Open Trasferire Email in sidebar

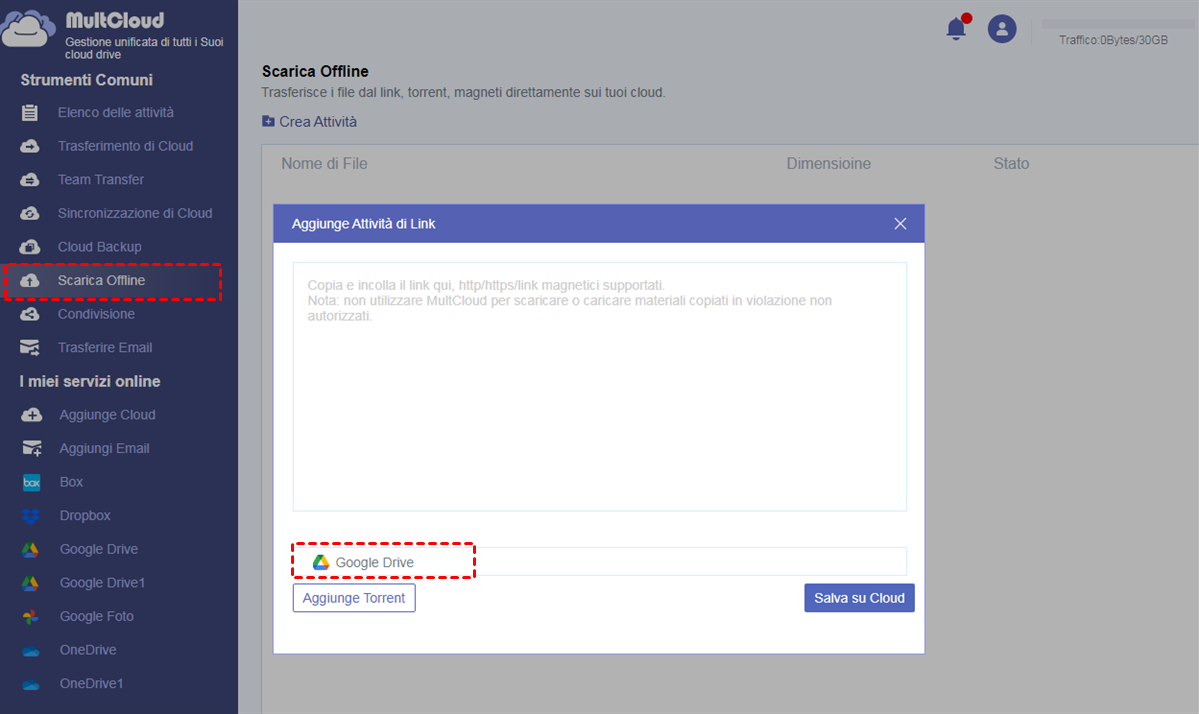pos(105,348)
